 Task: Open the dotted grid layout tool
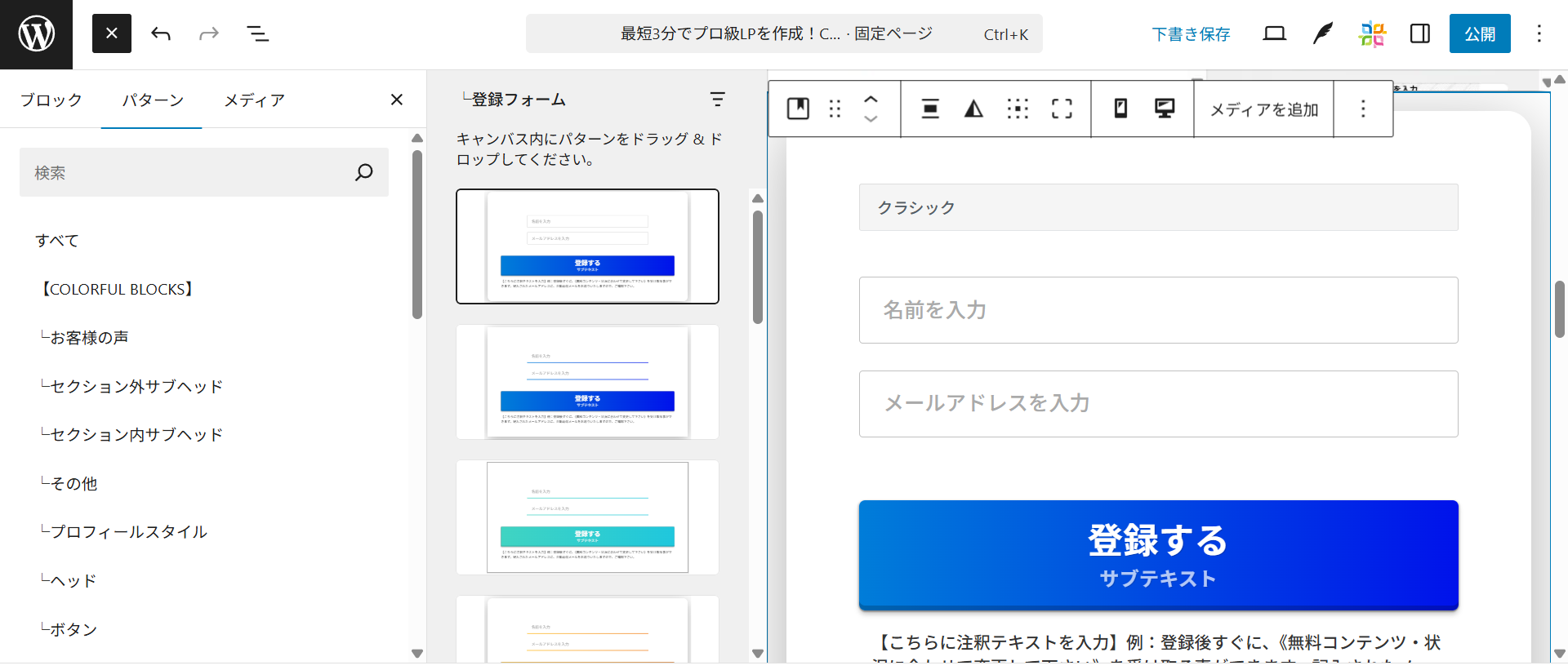pyautogui.click(x=1018, y=109)
